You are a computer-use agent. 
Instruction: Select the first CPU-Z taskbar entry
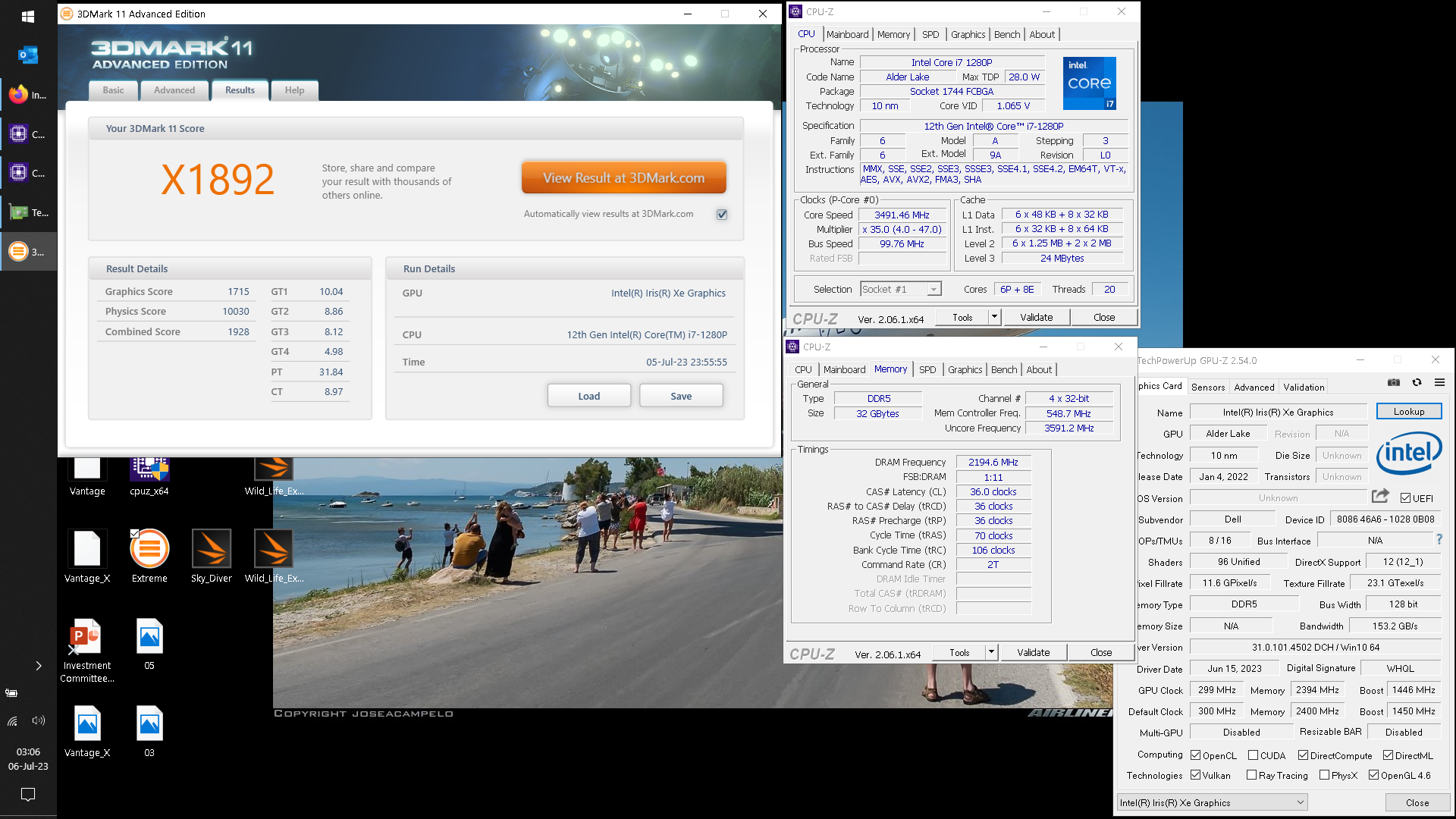28,134
